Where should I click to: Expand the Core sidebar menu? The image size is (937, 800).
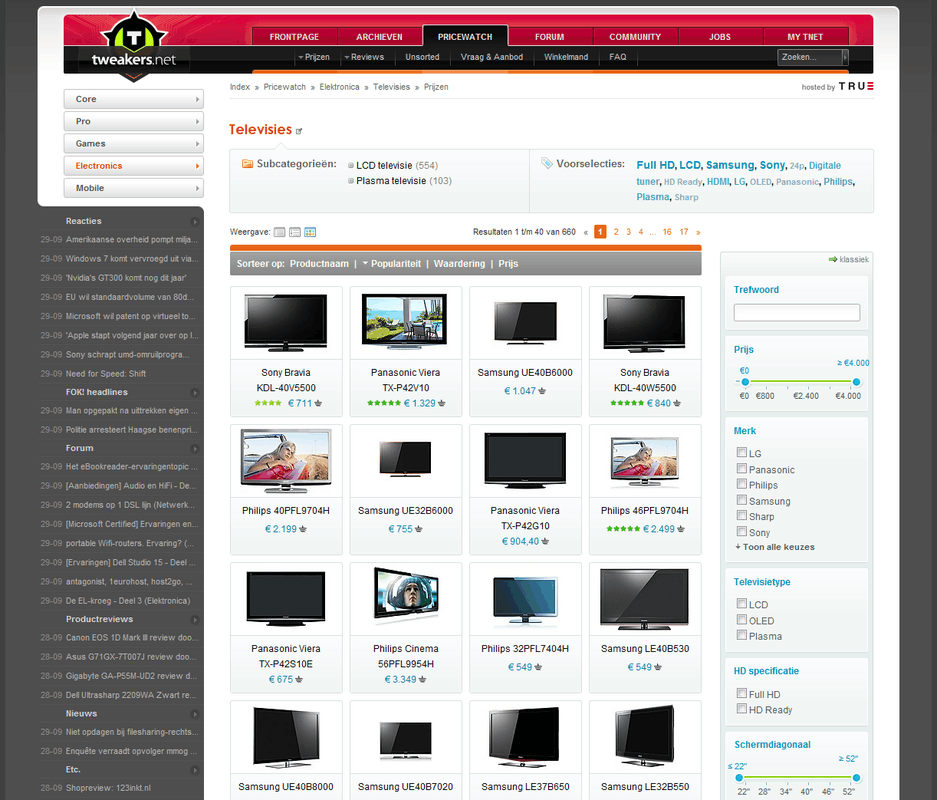[x=134, y=99]
